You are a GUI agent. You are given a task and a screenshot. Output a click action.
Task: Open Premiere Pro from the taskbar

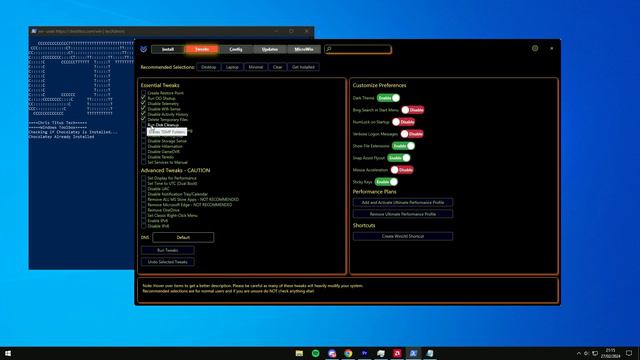(364, 353)
